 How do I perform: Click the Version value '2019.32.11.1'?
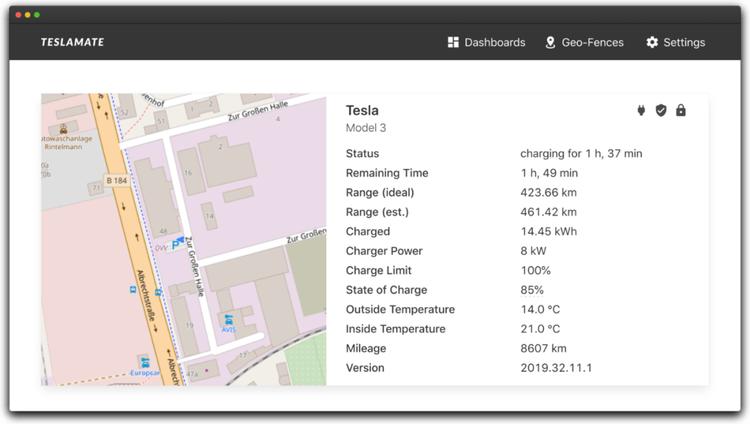coord(556,368)
